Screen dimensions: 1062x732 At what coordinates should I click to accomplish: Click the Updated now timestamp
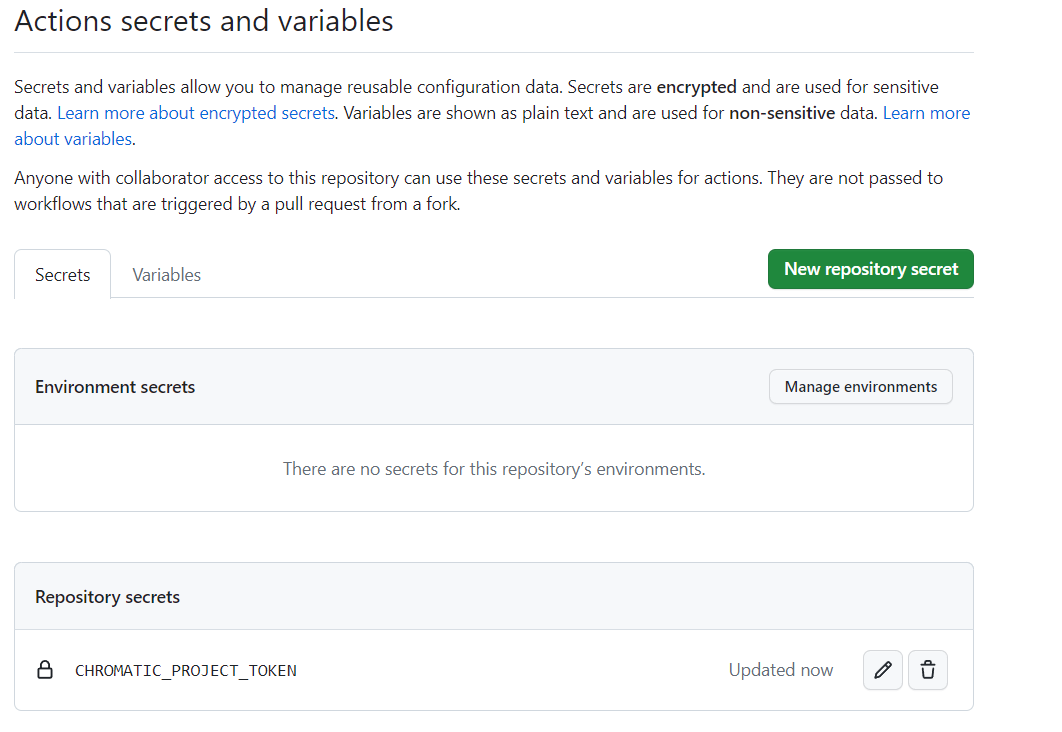[780, 670]
